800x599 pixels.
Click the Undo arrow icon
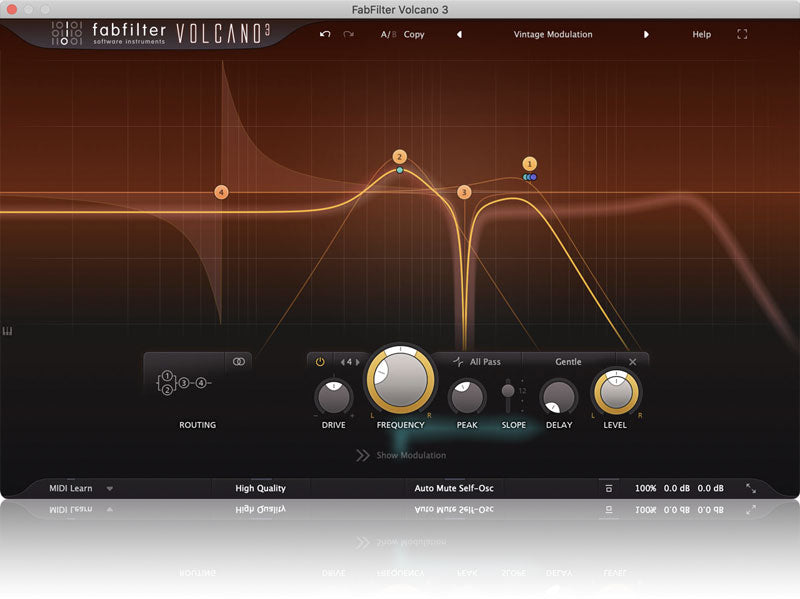(x=325, y=34)
